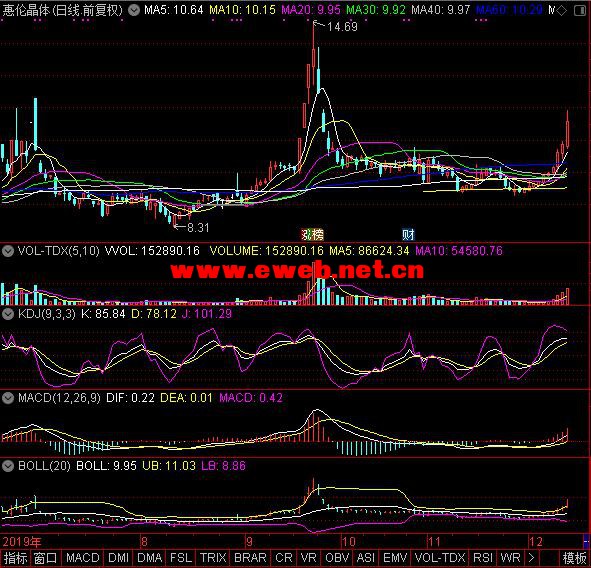
Task: Click the 财 financial marker on the chart
Action: [x=408, y=235]
